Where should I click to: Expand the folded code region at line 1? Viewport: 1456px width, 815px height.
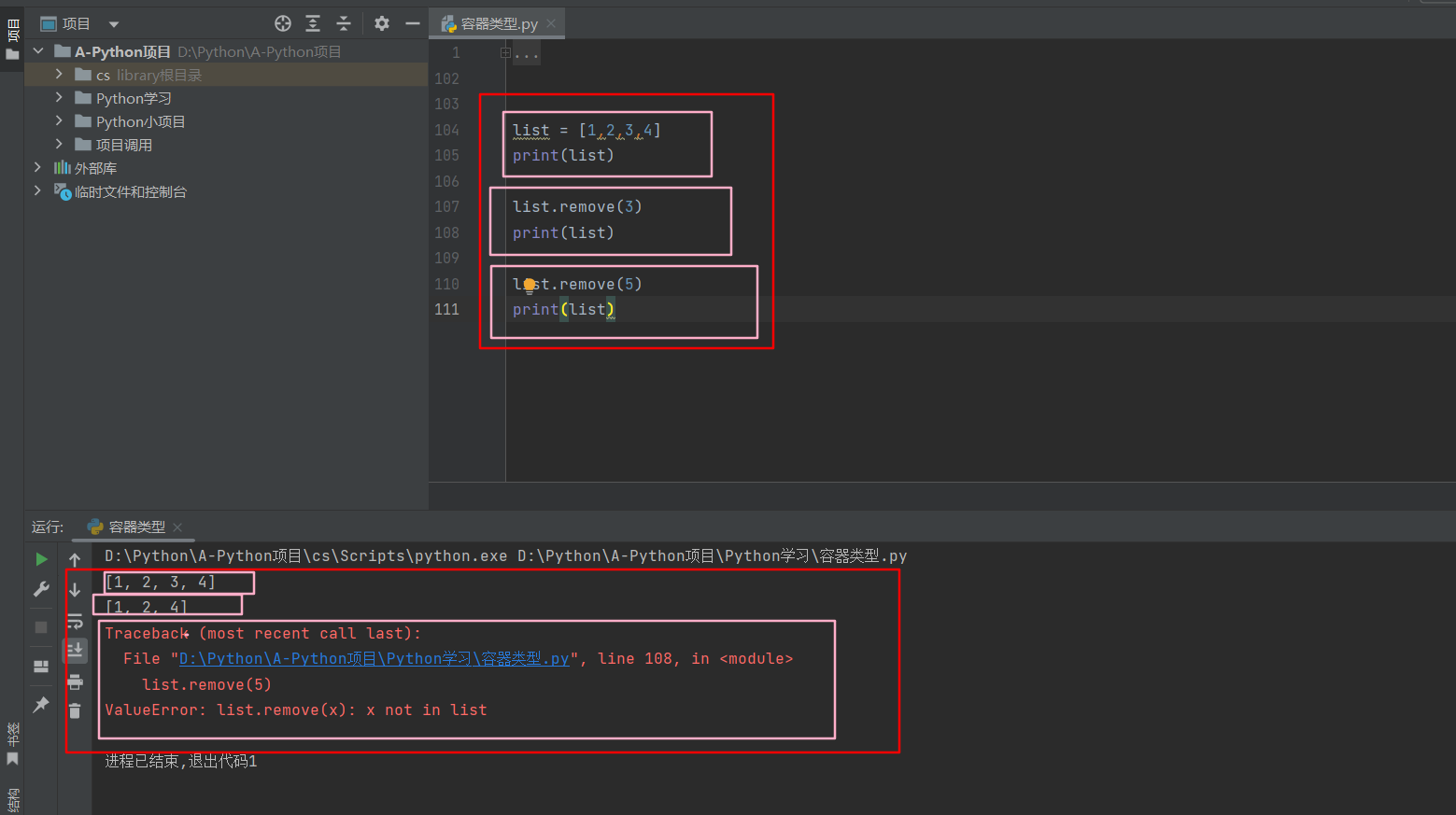(505, 53)
